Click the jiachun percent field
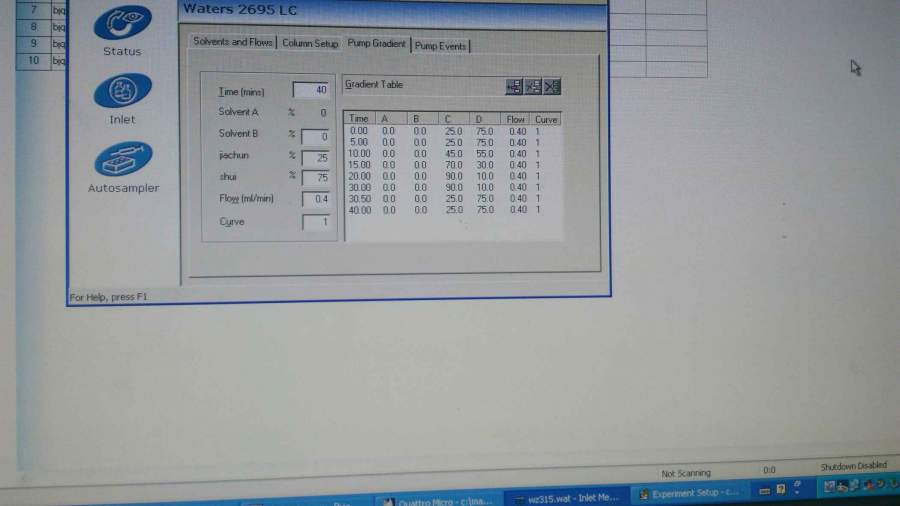Viewport: 900px width, 506px height. (x=315, y=158)
